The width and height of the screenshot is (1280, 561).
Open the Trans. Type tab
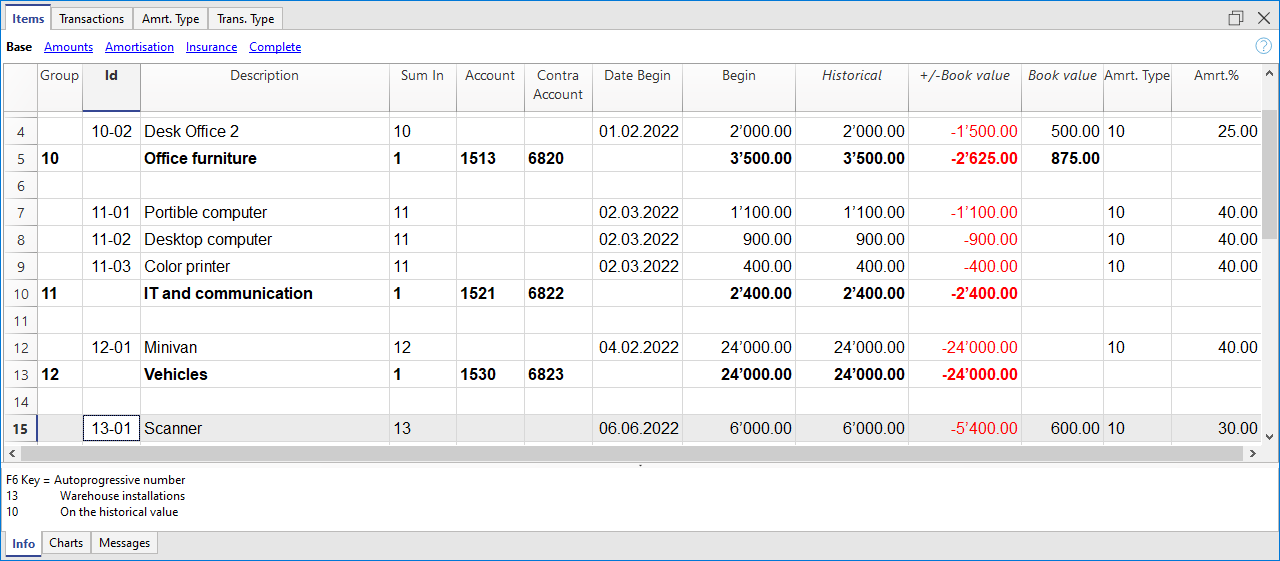point(247,19)
